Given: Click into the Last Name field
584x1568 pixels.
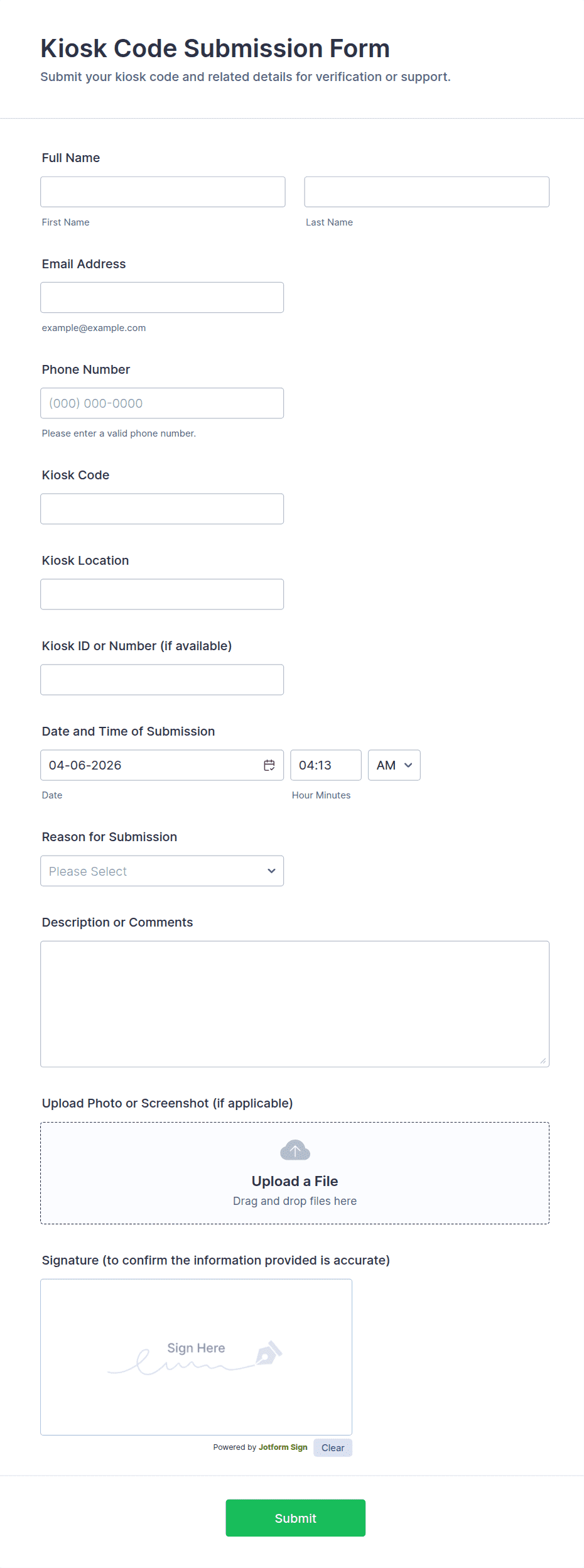Looking at the screenshot, I should pyautogui.click(x=426, y=192).
